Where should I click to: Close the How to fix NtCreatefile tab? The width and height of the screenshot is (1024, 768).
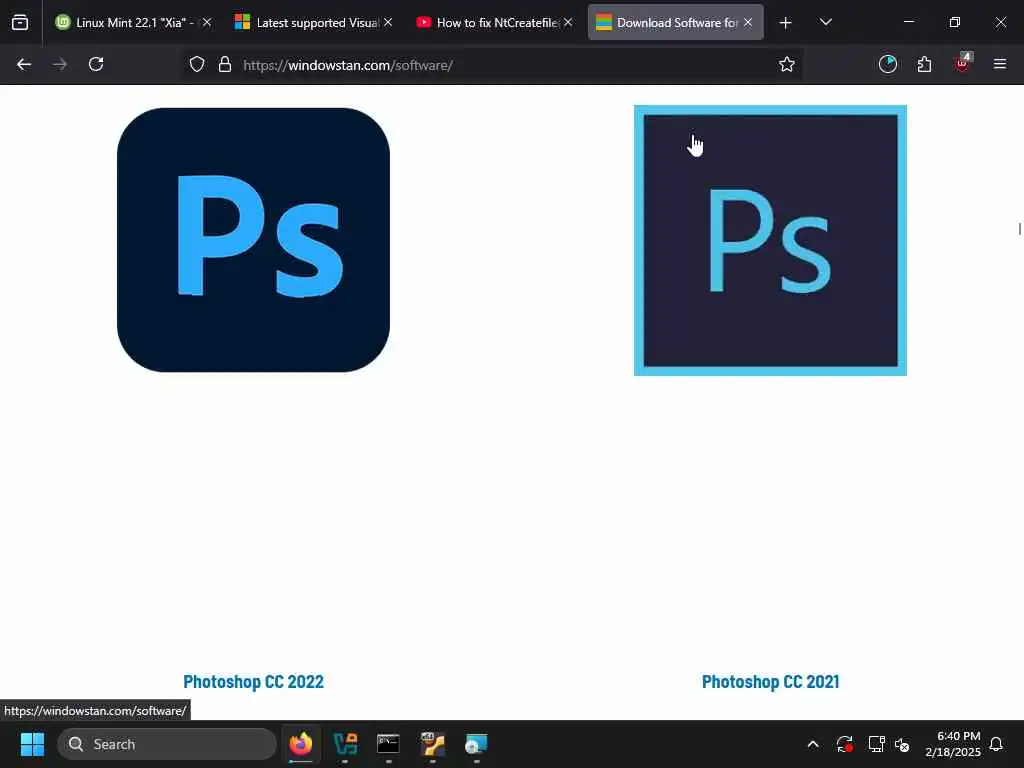568,22
